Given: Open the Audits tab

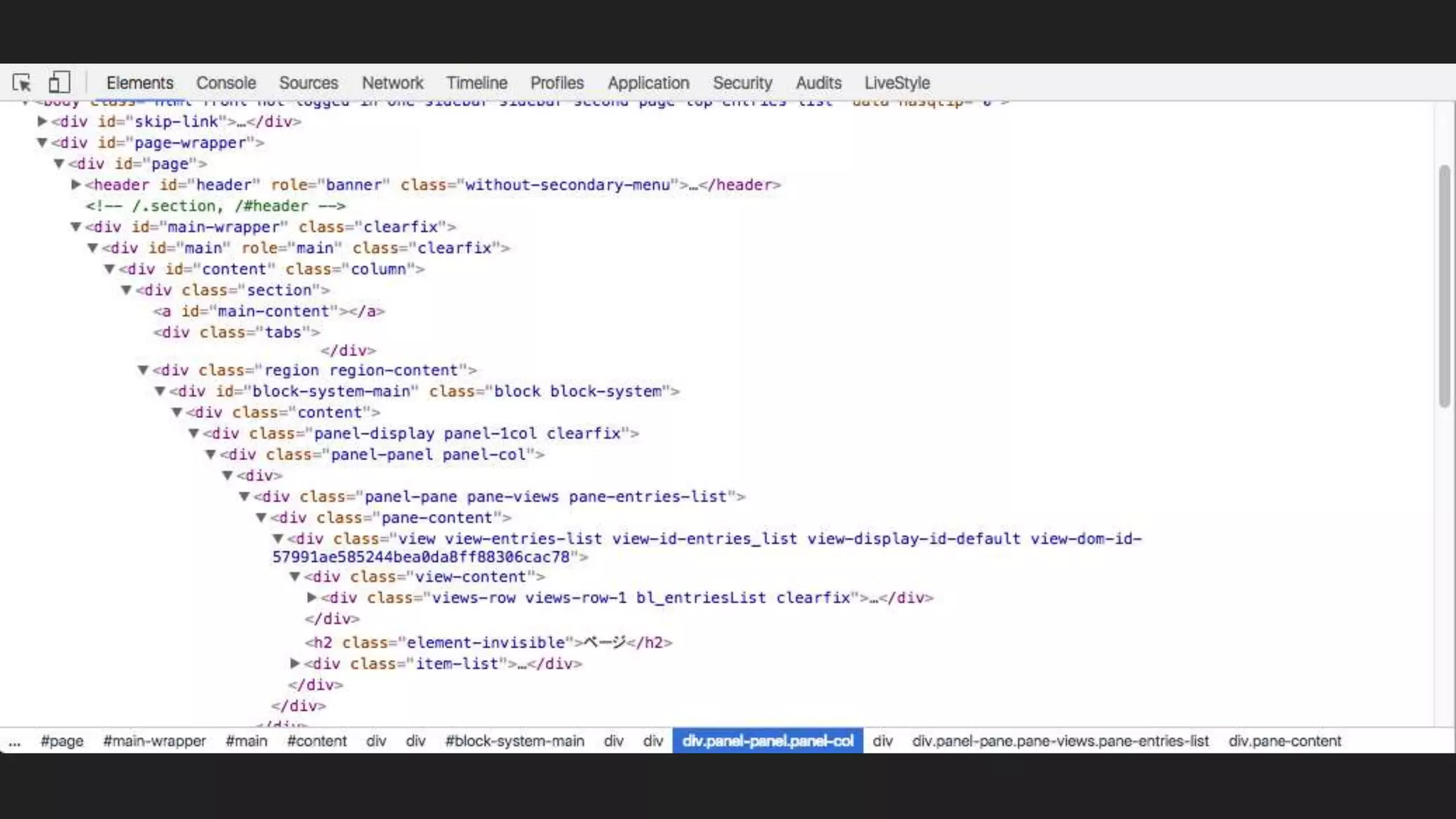Looking at the screenshot, I should coord(818,83).
